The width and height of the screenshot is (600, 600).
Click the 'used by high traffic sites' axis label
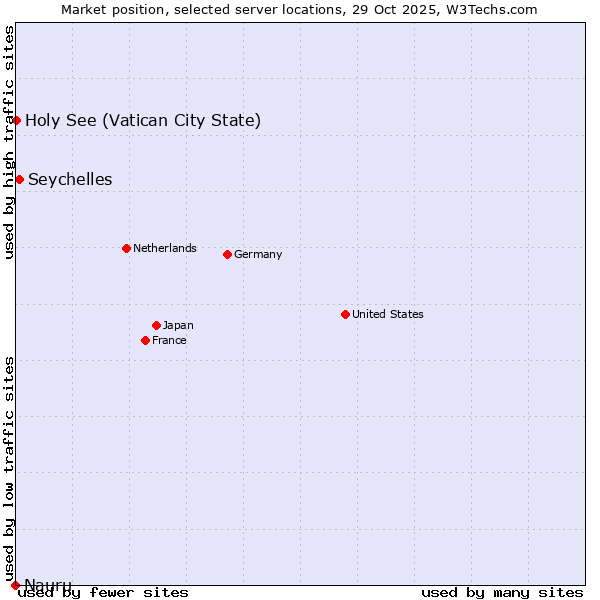tap(9, 142)
